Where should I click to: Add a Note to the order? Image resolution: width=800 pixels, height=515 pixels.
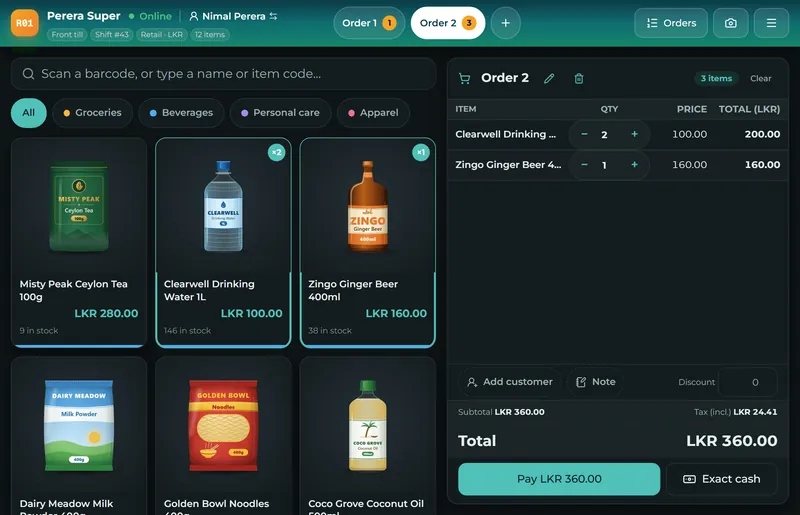coord(595,382)
